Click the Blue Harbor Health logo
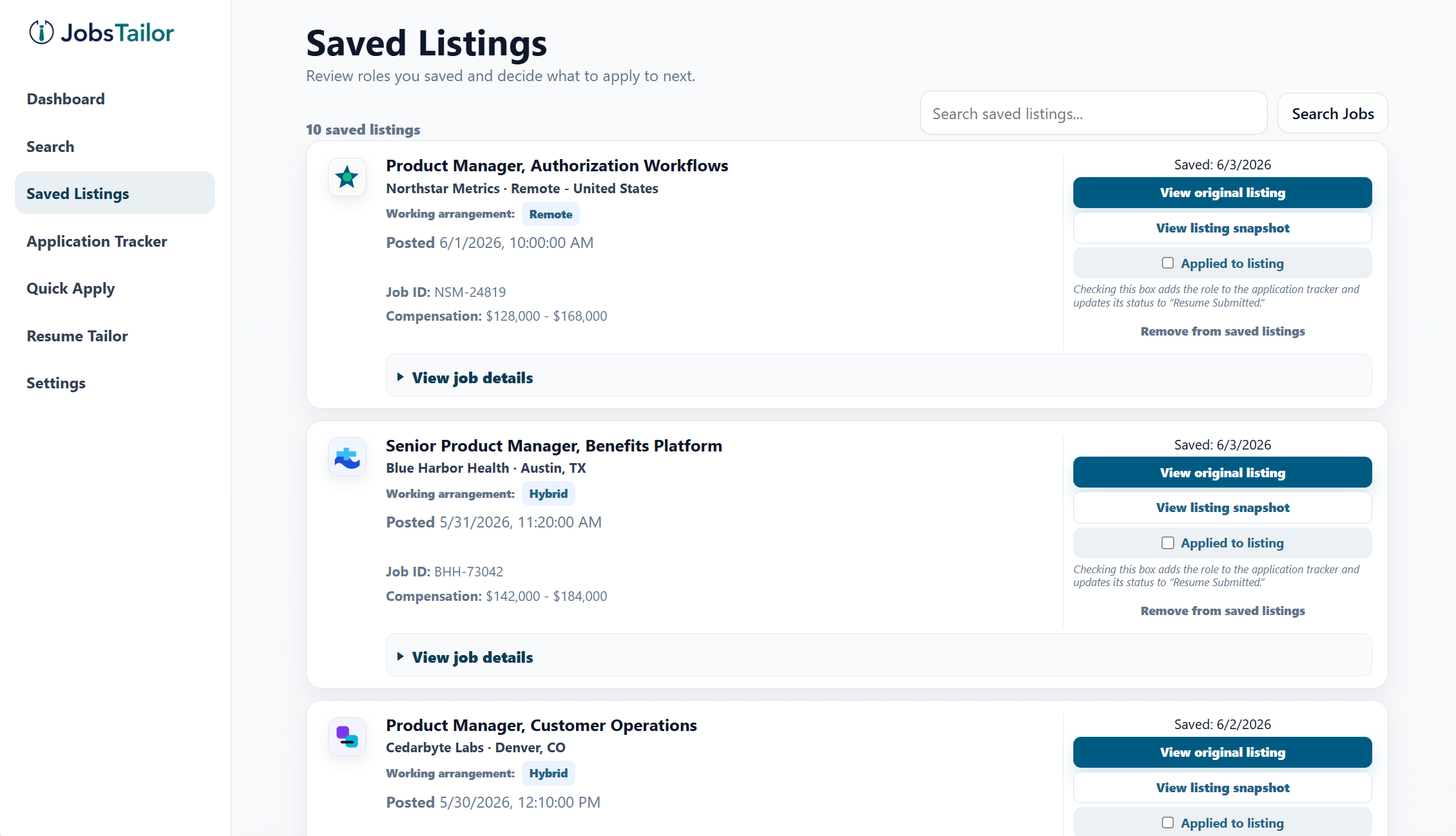 tap(347, 457)
